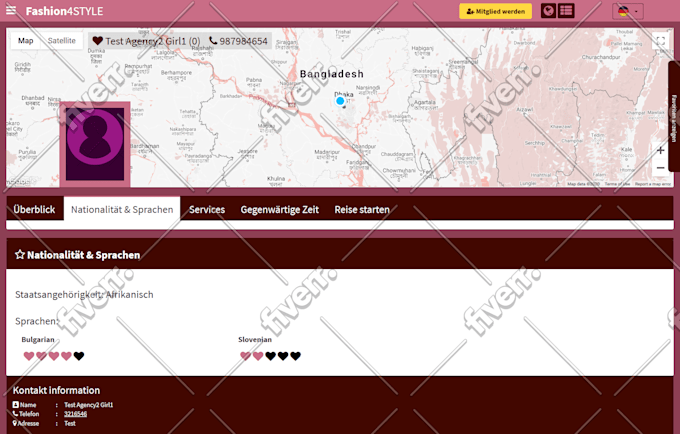The image size is (680, 434).
Task: Open the Überblick tab
Action: click(x=34, y=210)
